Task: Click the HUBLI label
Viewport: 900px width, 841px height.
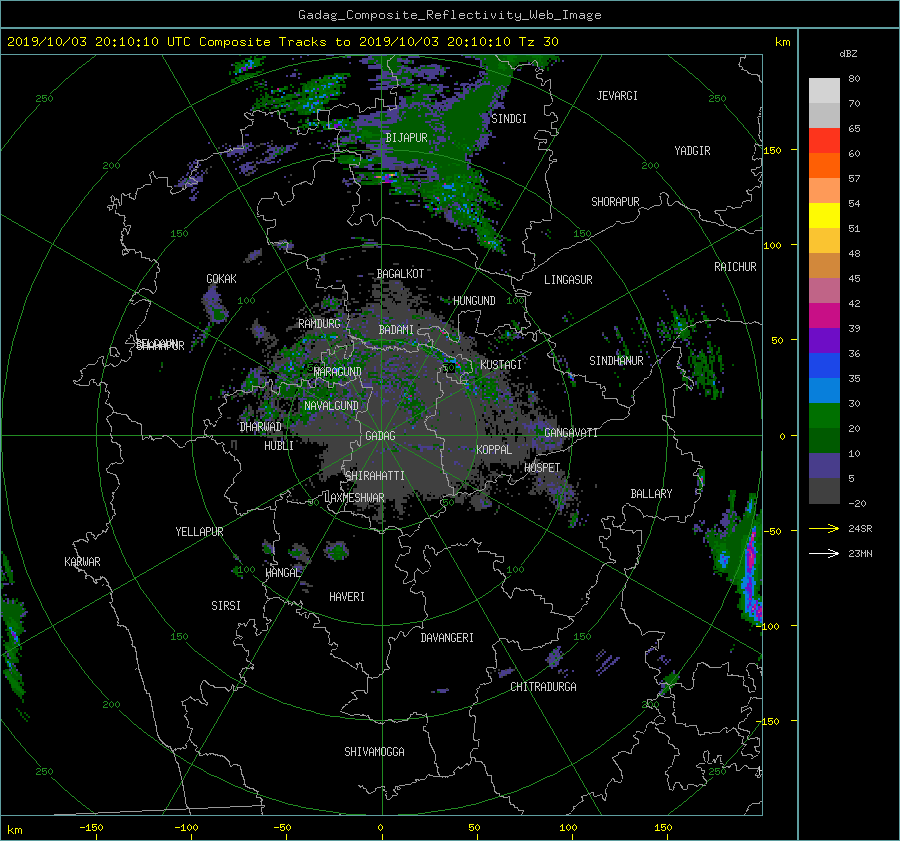Action: pyautogui.click(x=279, y=446)
